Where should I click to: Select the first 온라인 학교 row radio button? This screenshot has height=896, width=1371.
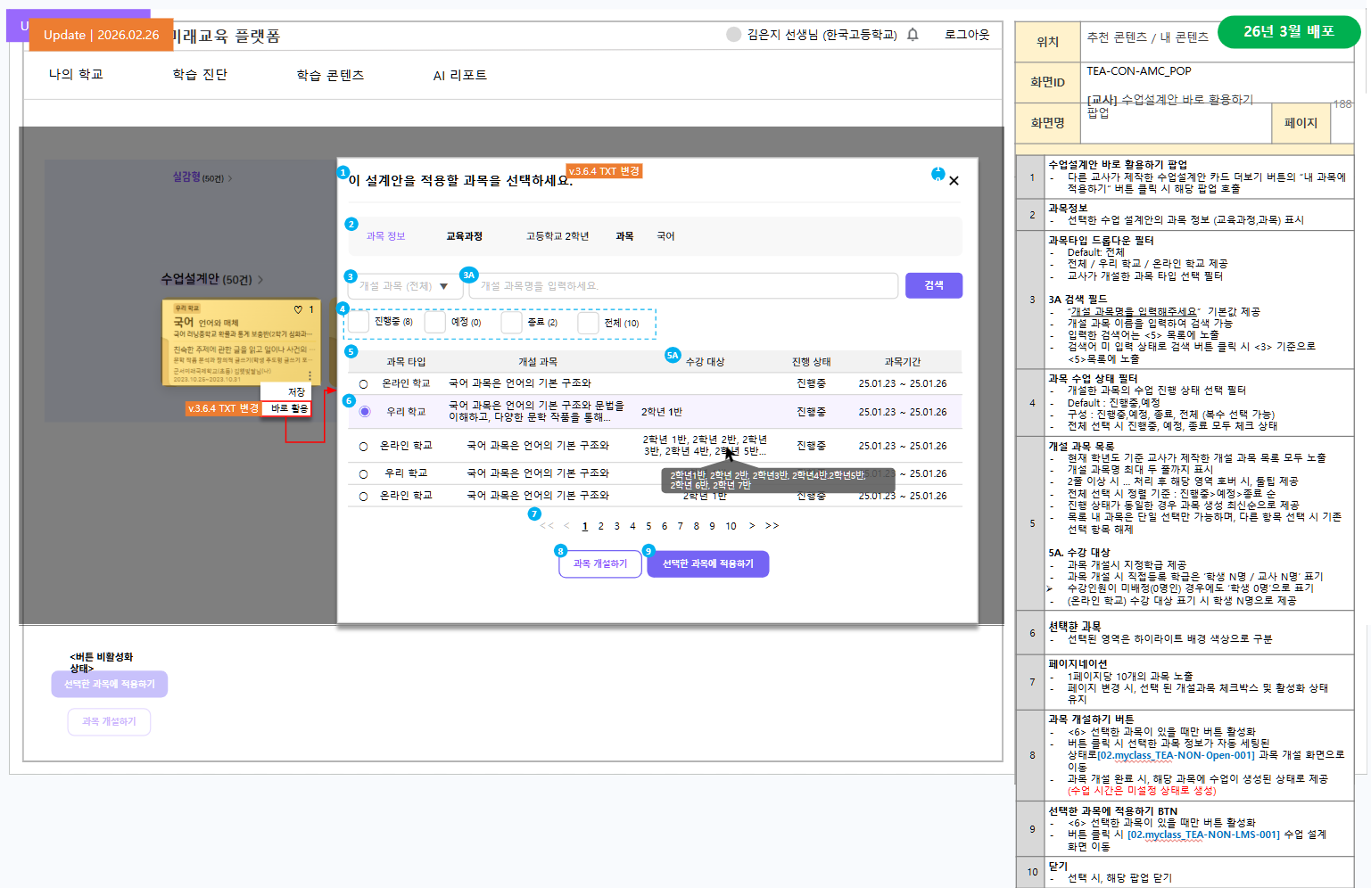tap(363, 384)
